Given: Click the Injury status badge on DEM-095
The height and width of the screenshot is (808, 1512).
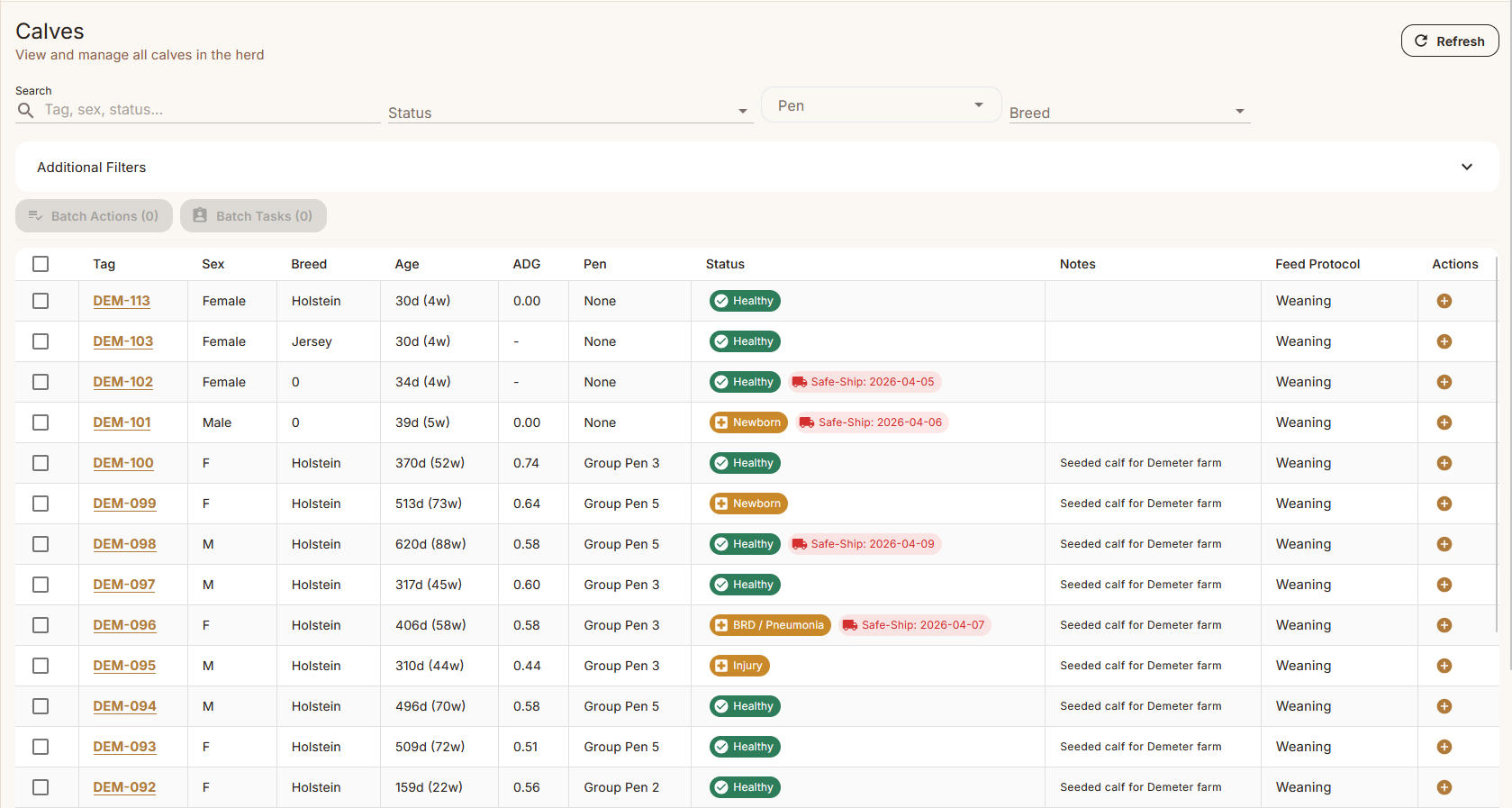Looking at the screenshot, I should click(x=739, y=666).
